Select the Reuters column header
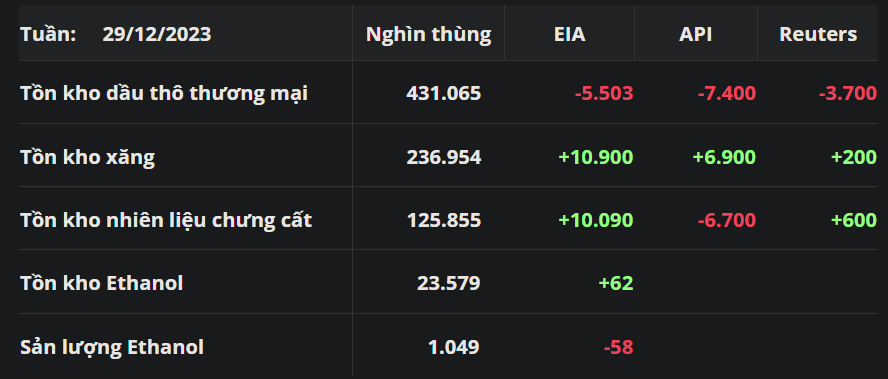 click(x=818, y=35)
